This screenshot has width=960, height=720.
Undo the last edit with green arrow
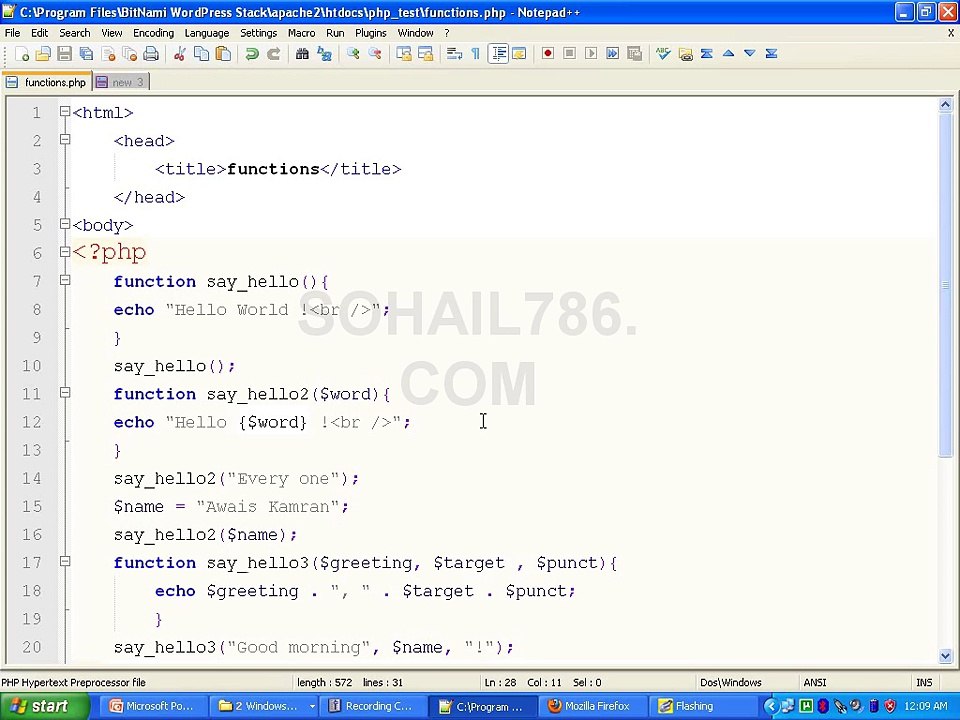(251, 54)
